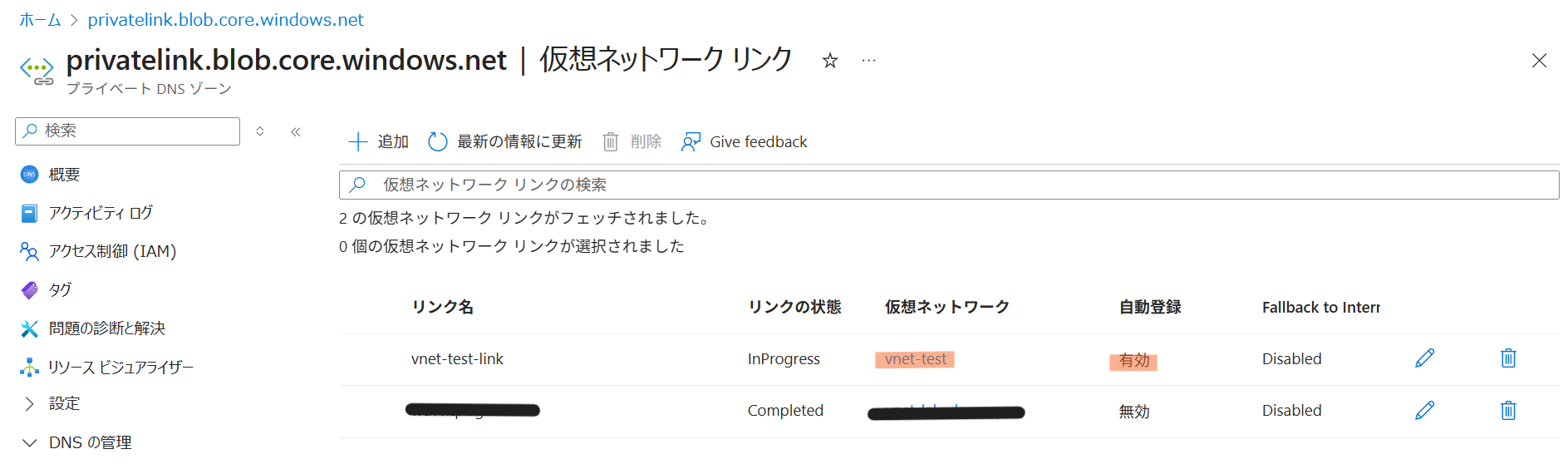Open the vnet-test virtual network link
The height and width of the screenshot is (464, 1568).
[x=915, y=359]
